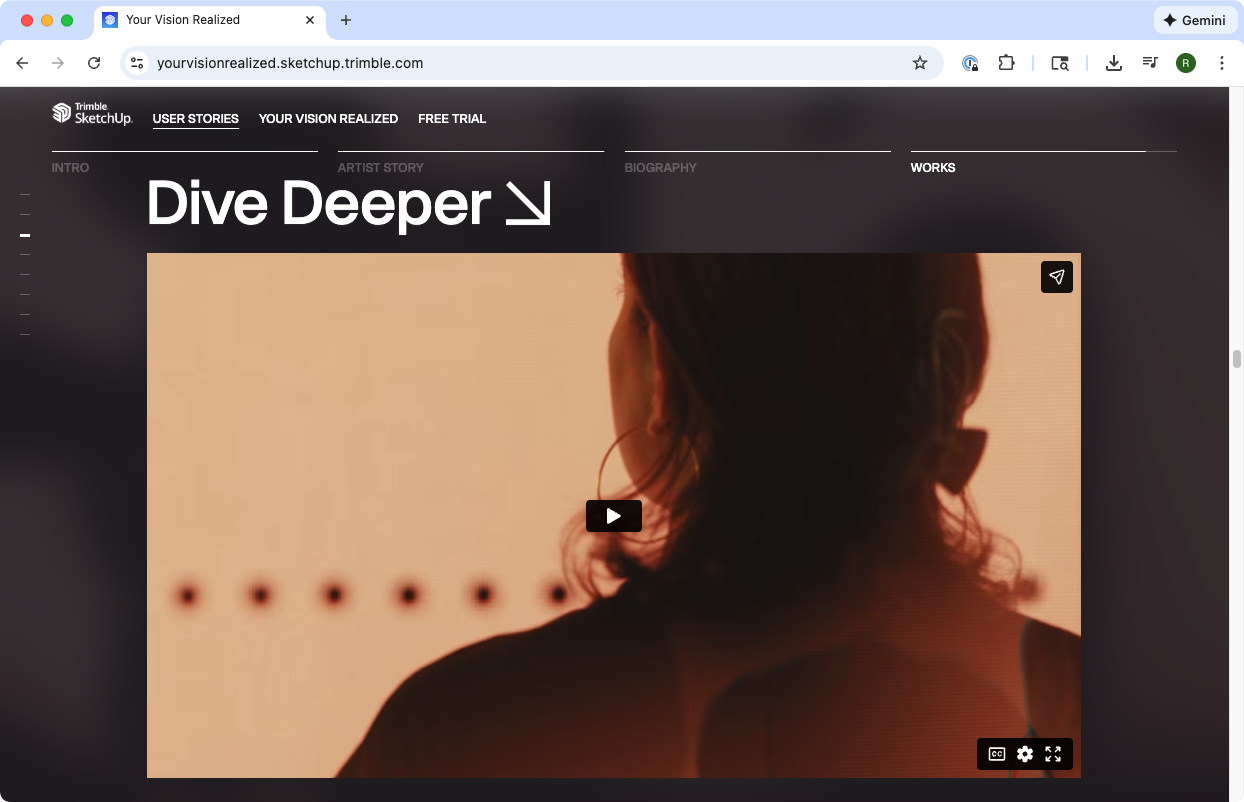The image size is (1244, 802).
Task: Show browser downloads
Action: point(1113,63)
